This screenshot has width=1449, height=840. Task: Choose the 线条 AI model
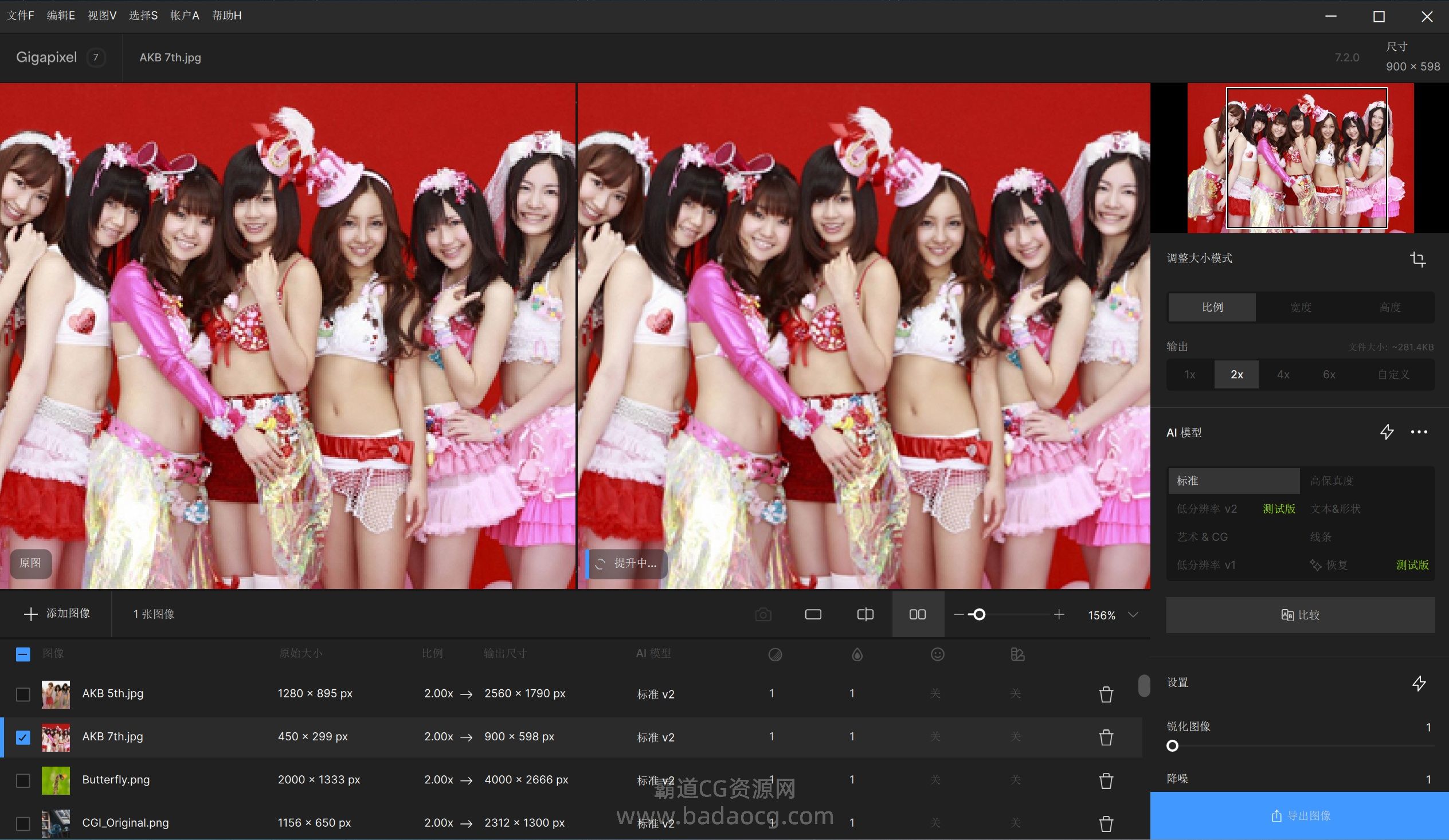1368,537
